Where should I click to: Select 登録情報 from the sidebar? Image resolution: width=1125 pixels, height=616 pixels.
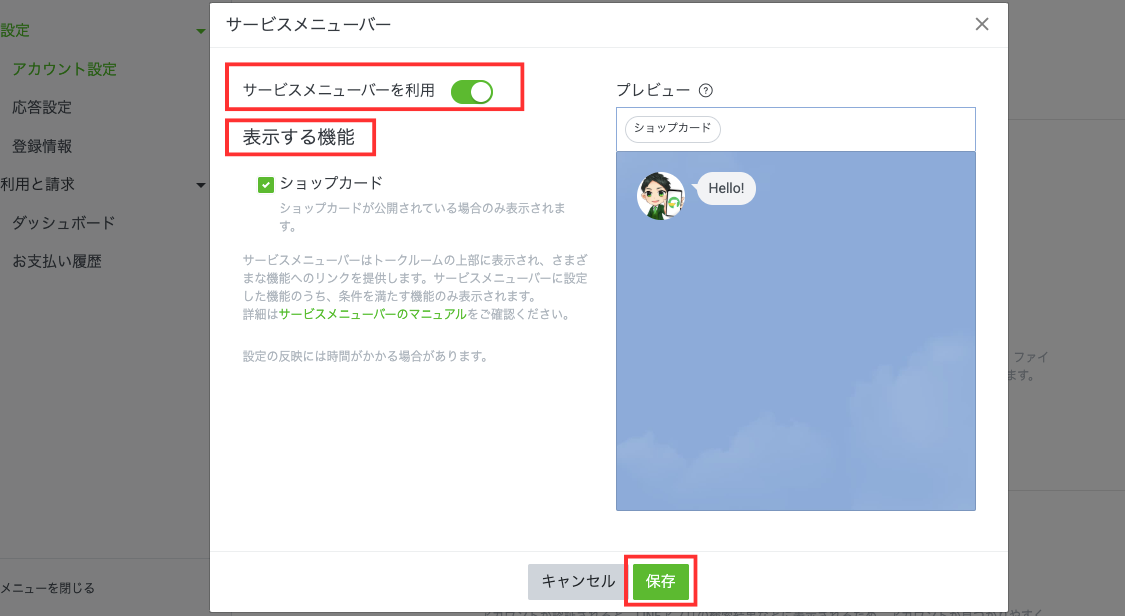[x=42, y=146]
